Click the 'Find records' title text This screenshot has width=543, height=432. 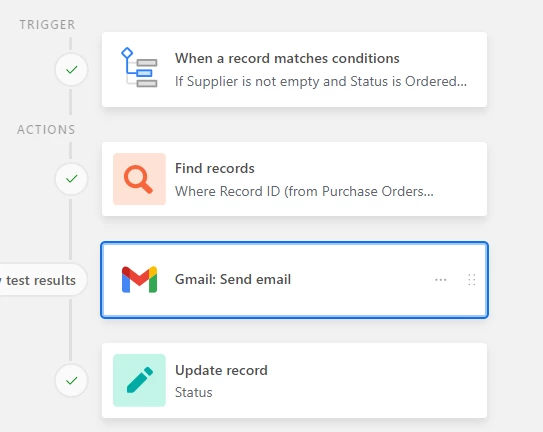coord(215,168)
